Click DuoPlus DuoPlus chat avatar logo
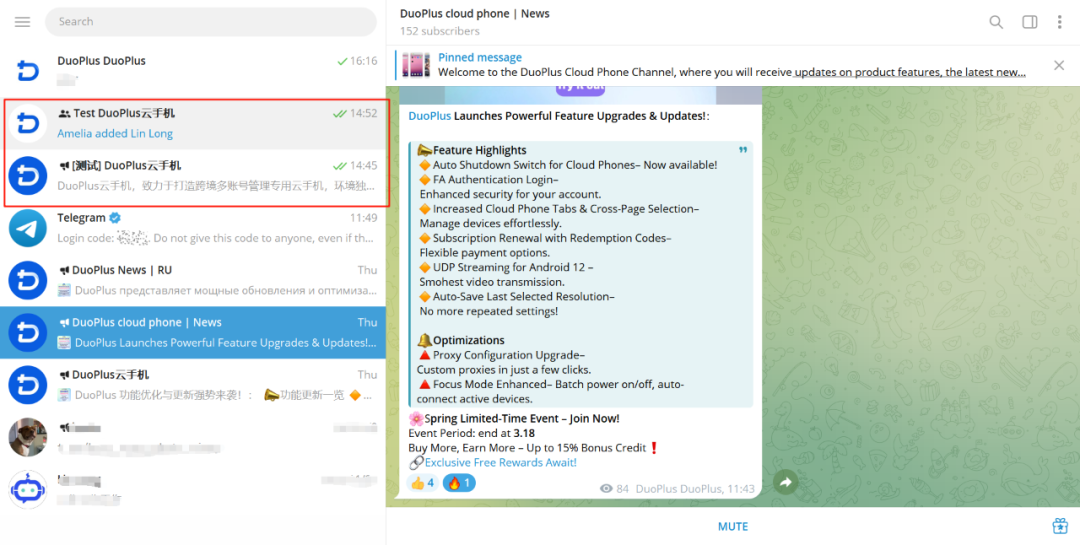This screenshot has width=1080, height=545. click(28, 70)
